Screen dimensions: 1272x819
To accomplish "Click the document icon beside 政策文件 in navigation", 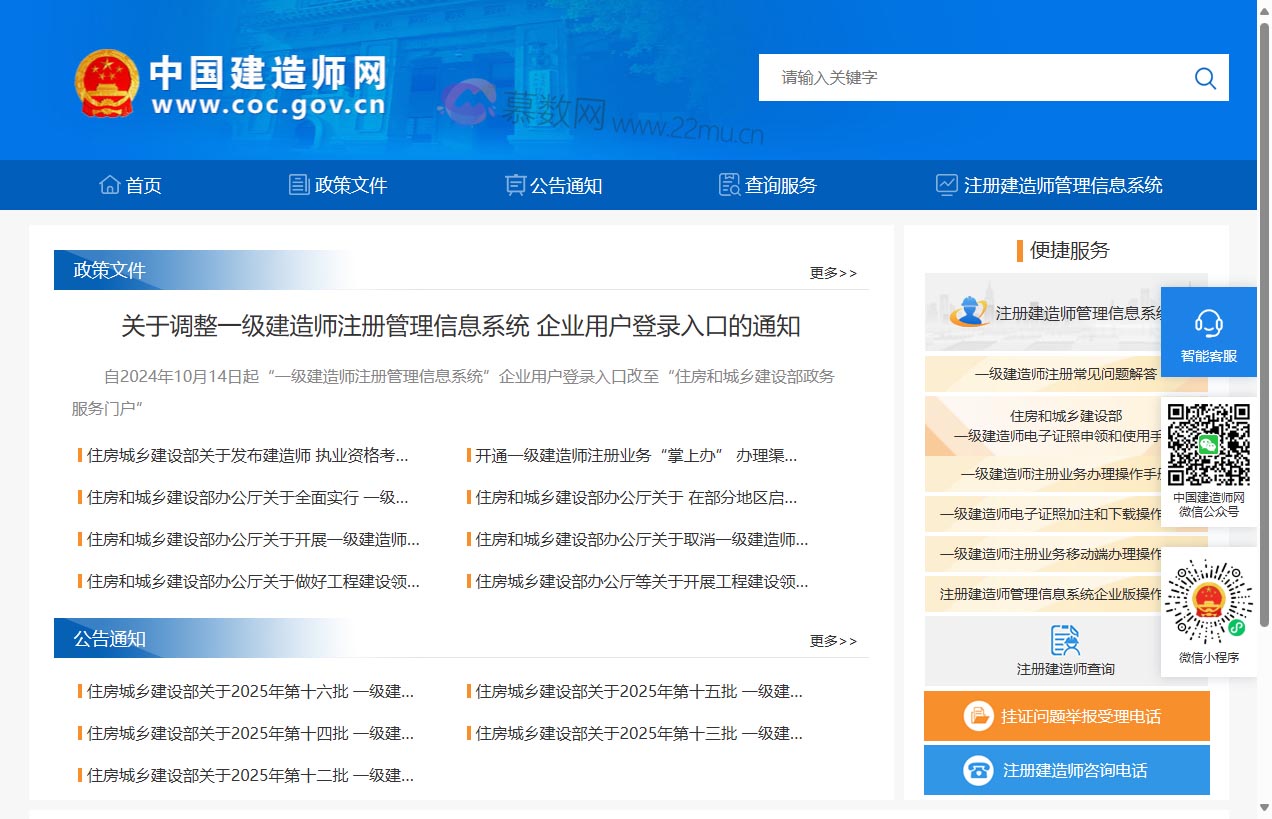I will click(298, 183).
